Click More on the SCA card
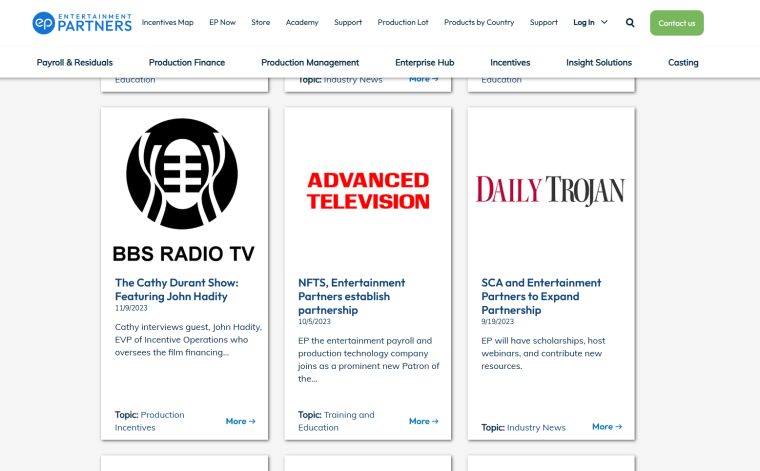The height and width of the screenshot is (471, 760). click(x=607, y=426)
